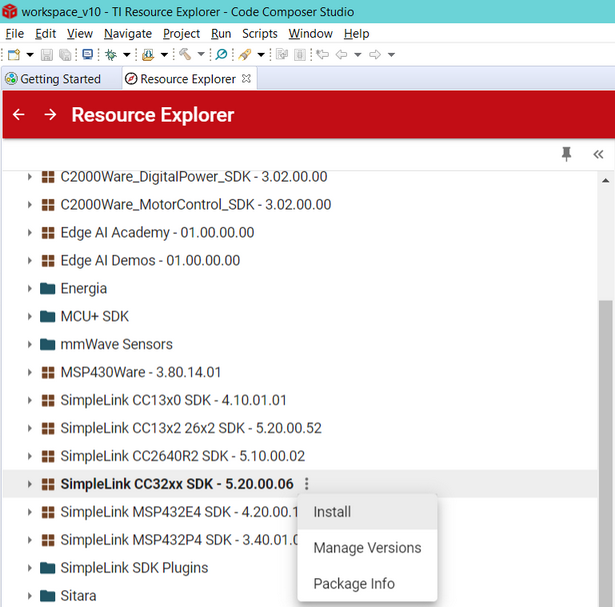615x607 pixels.
Task: Start Debug with the bug icon
Action: click(111, 55)
